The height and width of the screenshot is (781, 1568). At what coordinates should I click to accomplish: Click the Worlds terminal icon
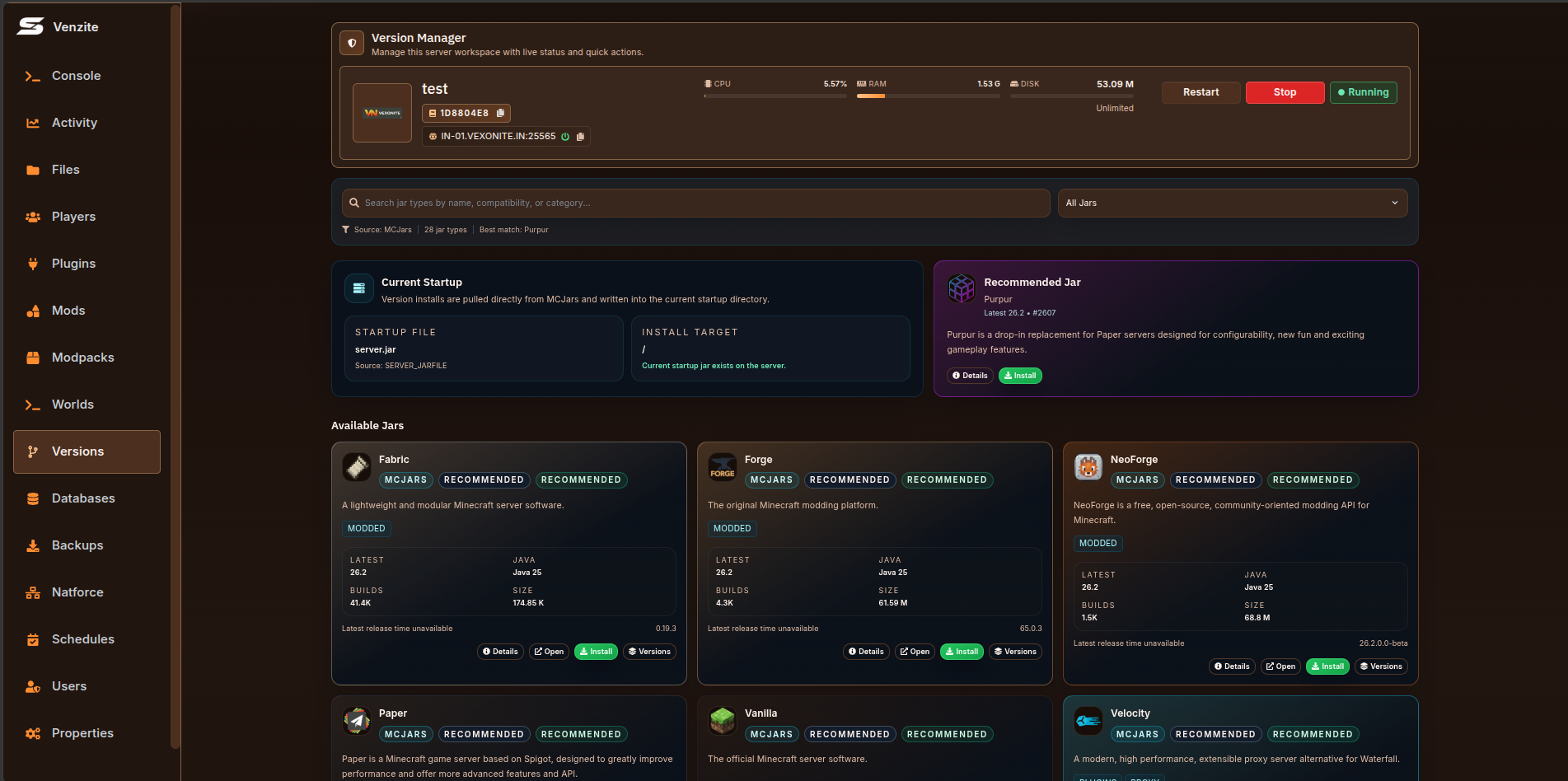[33, 405]
